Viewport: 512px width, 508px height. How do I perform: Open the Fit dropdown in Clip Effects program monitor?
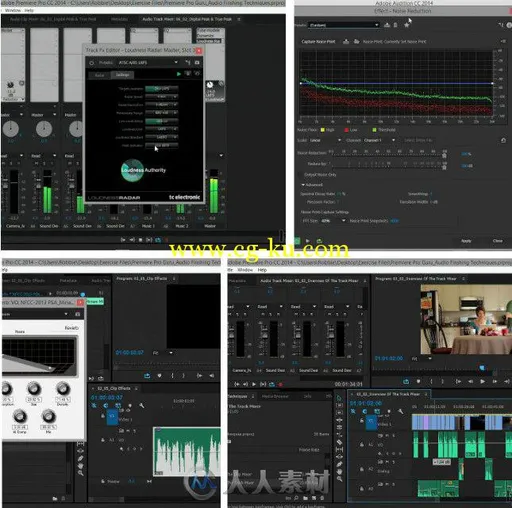pyautogui.click(x=163, y=353)
